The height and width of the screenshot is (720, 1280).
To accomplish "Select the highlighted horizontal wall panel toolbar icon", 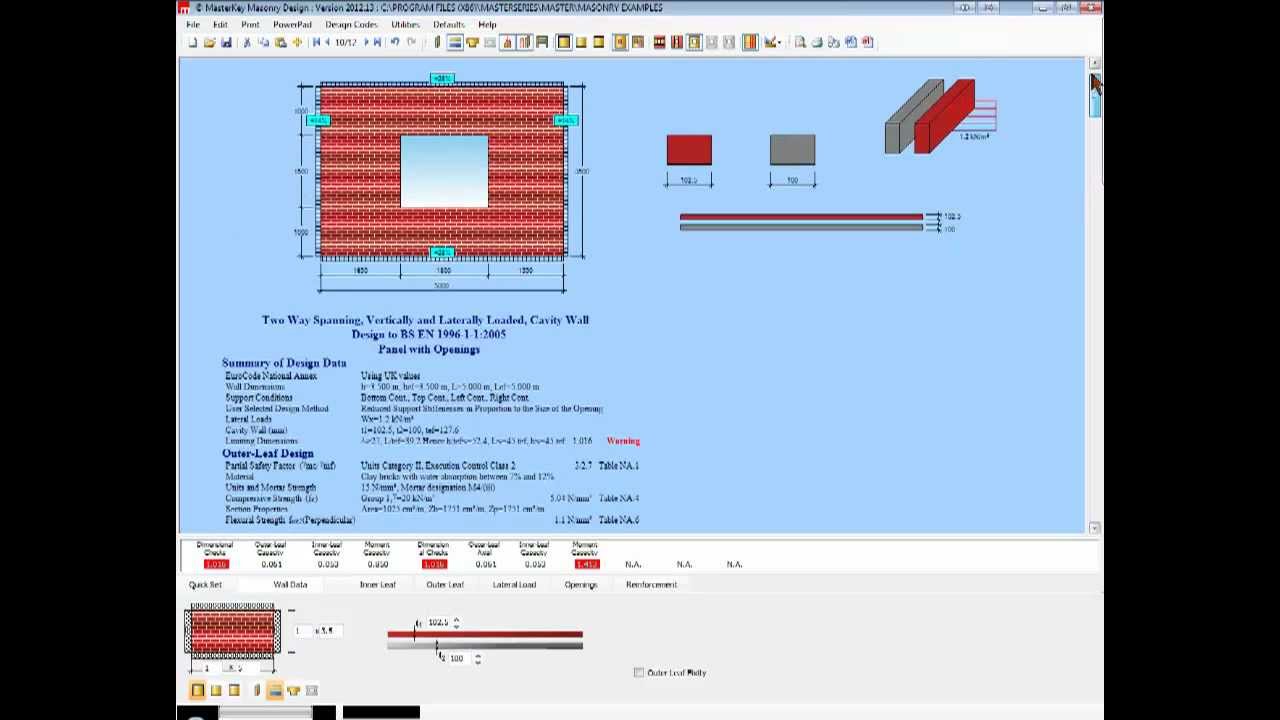I will click(x=454, y=42).
